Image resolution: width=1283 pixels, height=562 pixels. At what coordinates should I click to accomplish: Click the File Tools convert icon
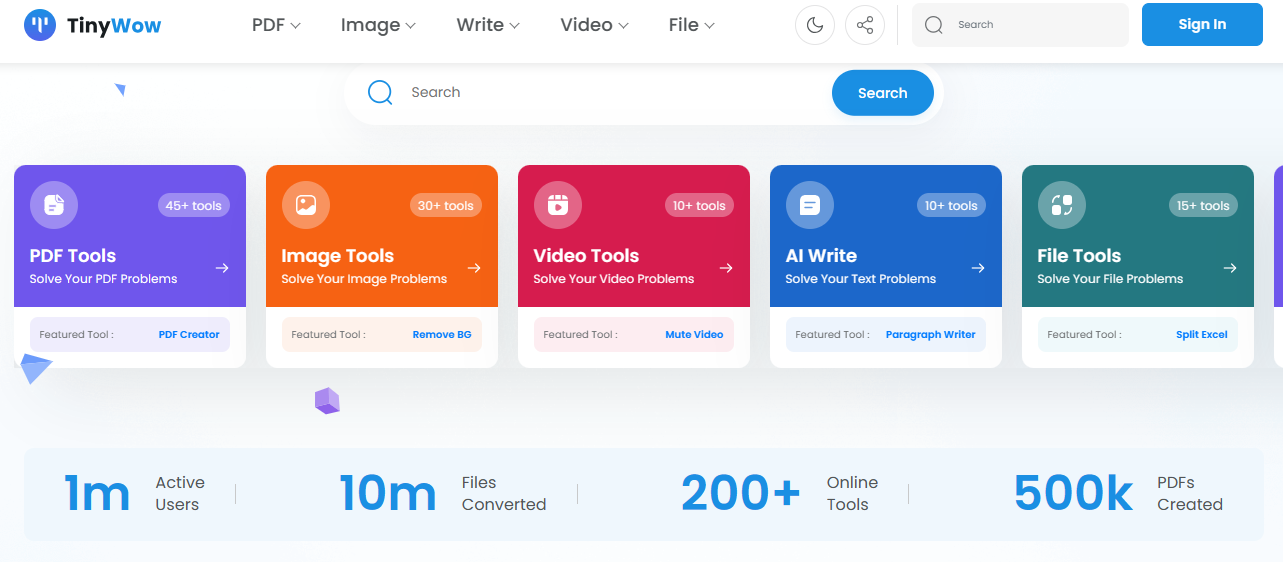coord(1062,205)
